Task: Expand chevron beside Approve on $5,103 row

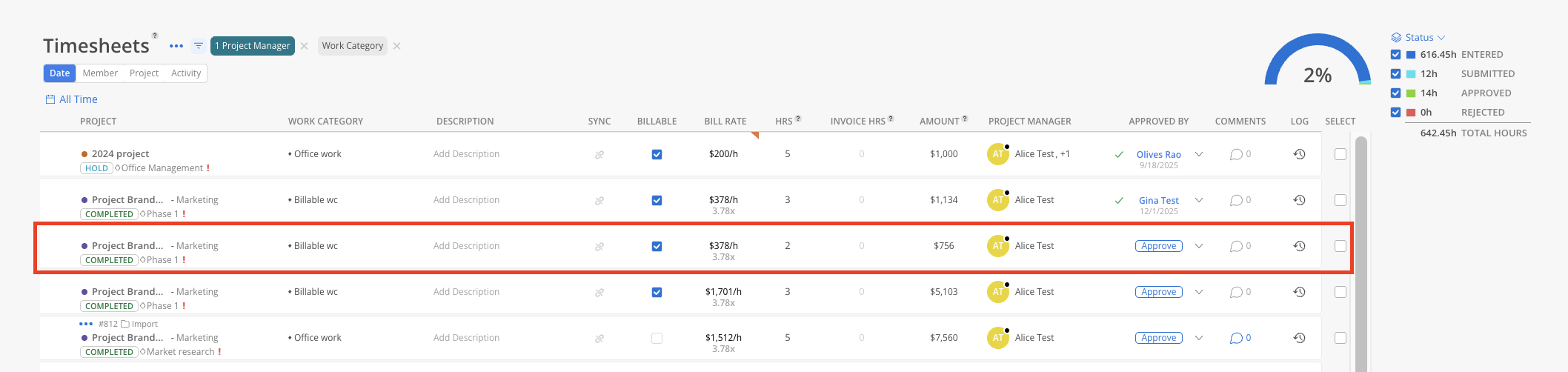Action: [x=1199, y=292]
